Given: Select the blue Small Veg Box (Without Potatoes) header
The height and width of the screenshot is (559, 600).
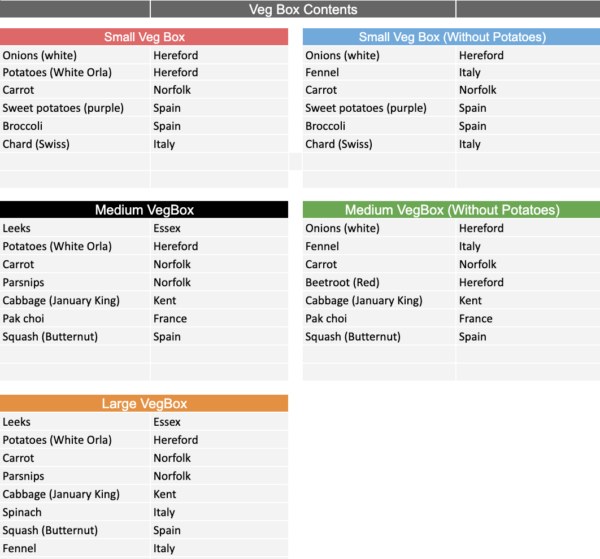Looking at the screenshot, I should (x=451, y=37).
